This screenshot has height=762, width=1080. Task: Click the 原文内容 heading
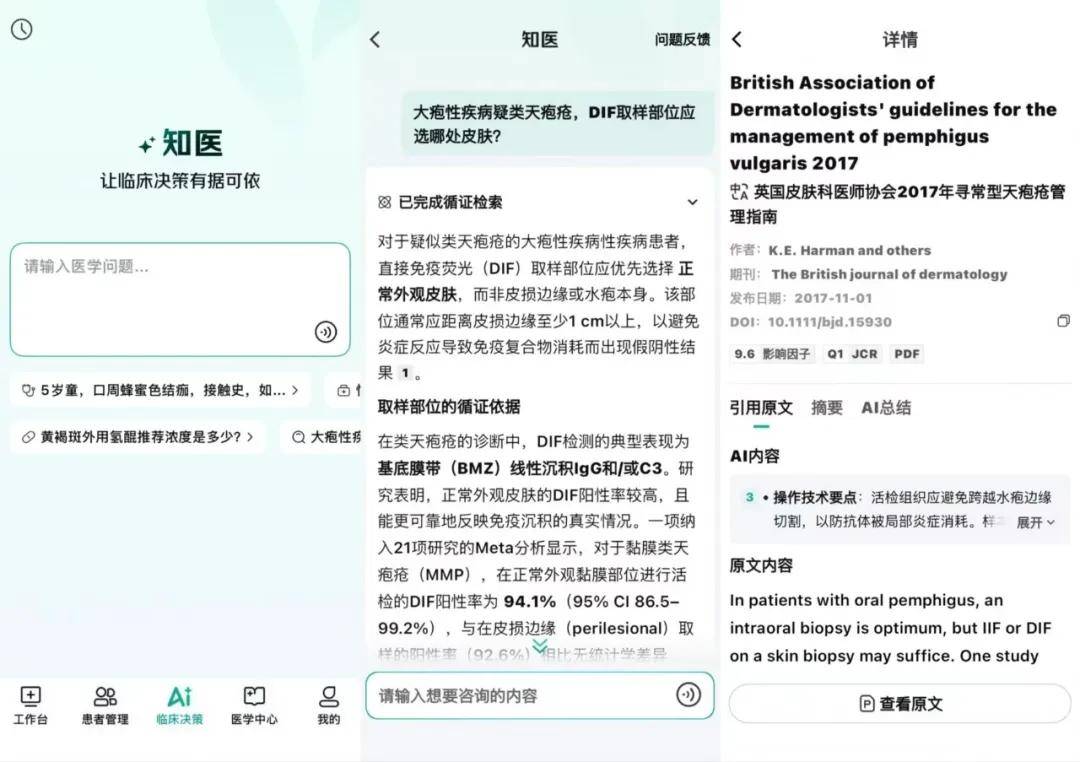[761, 566]
